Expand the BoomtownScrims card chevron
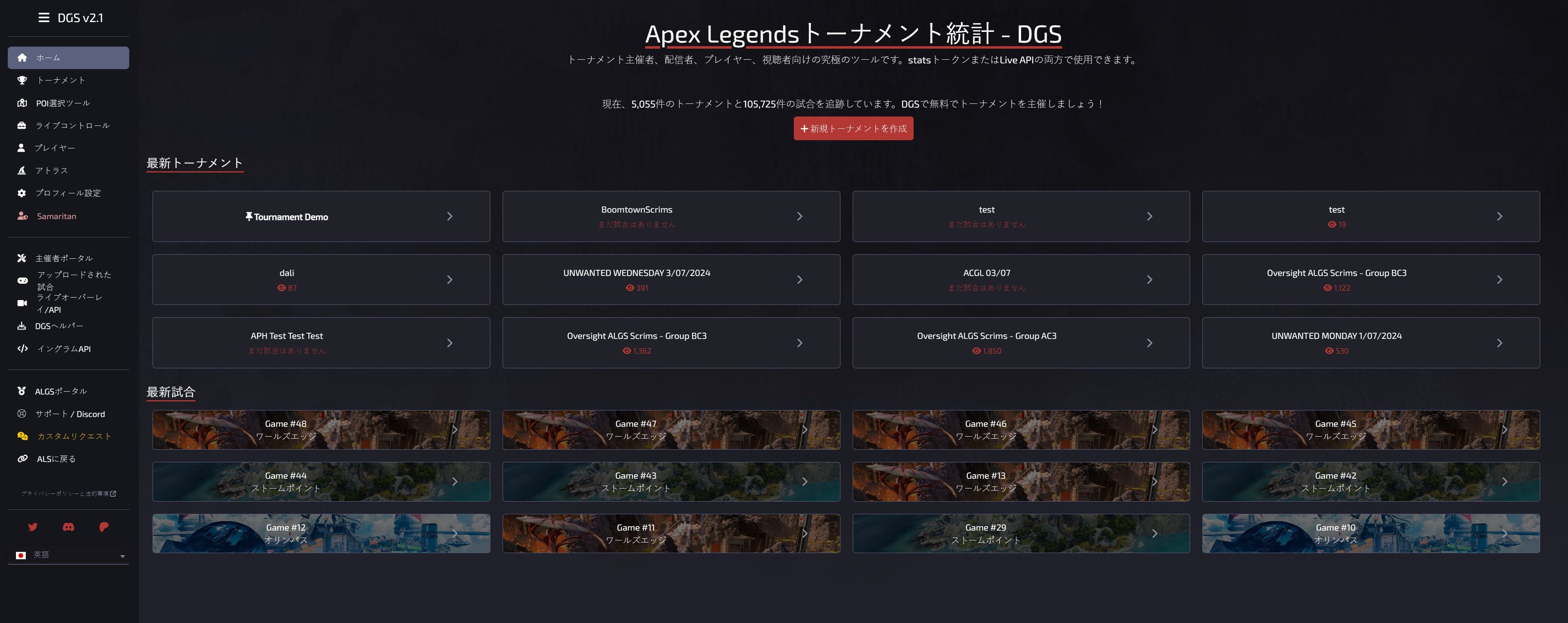 799,217
